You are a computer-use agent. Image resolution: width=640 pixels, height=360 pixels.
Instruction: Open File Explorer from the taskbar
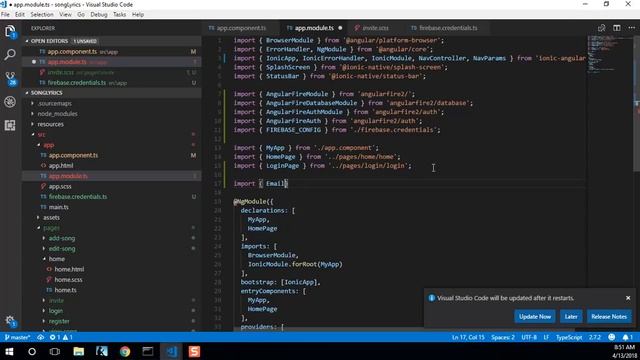pyautogui.click(x=78, y=351)
